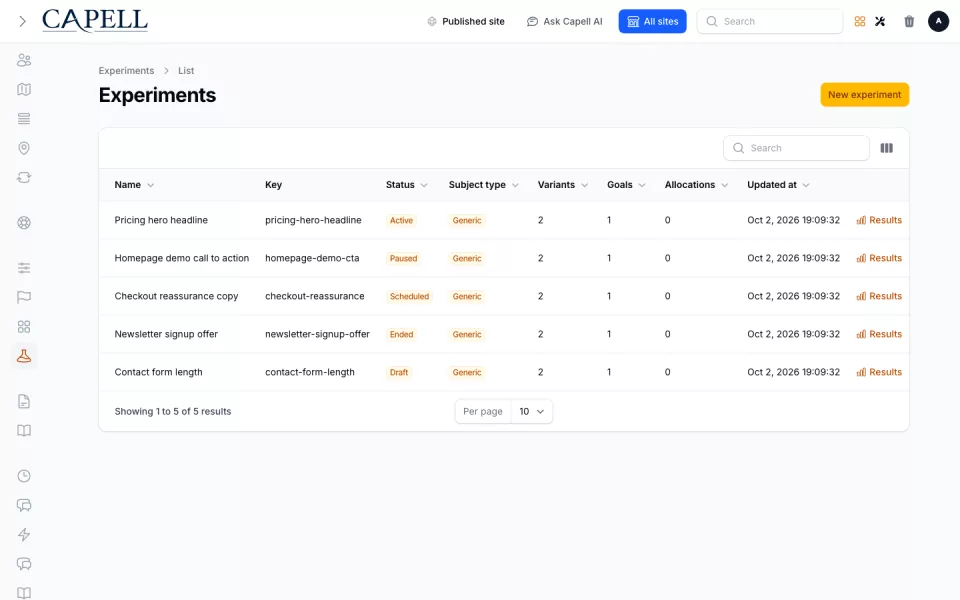View Results for Contact form length
960x600 pixels.
[879, 372]
